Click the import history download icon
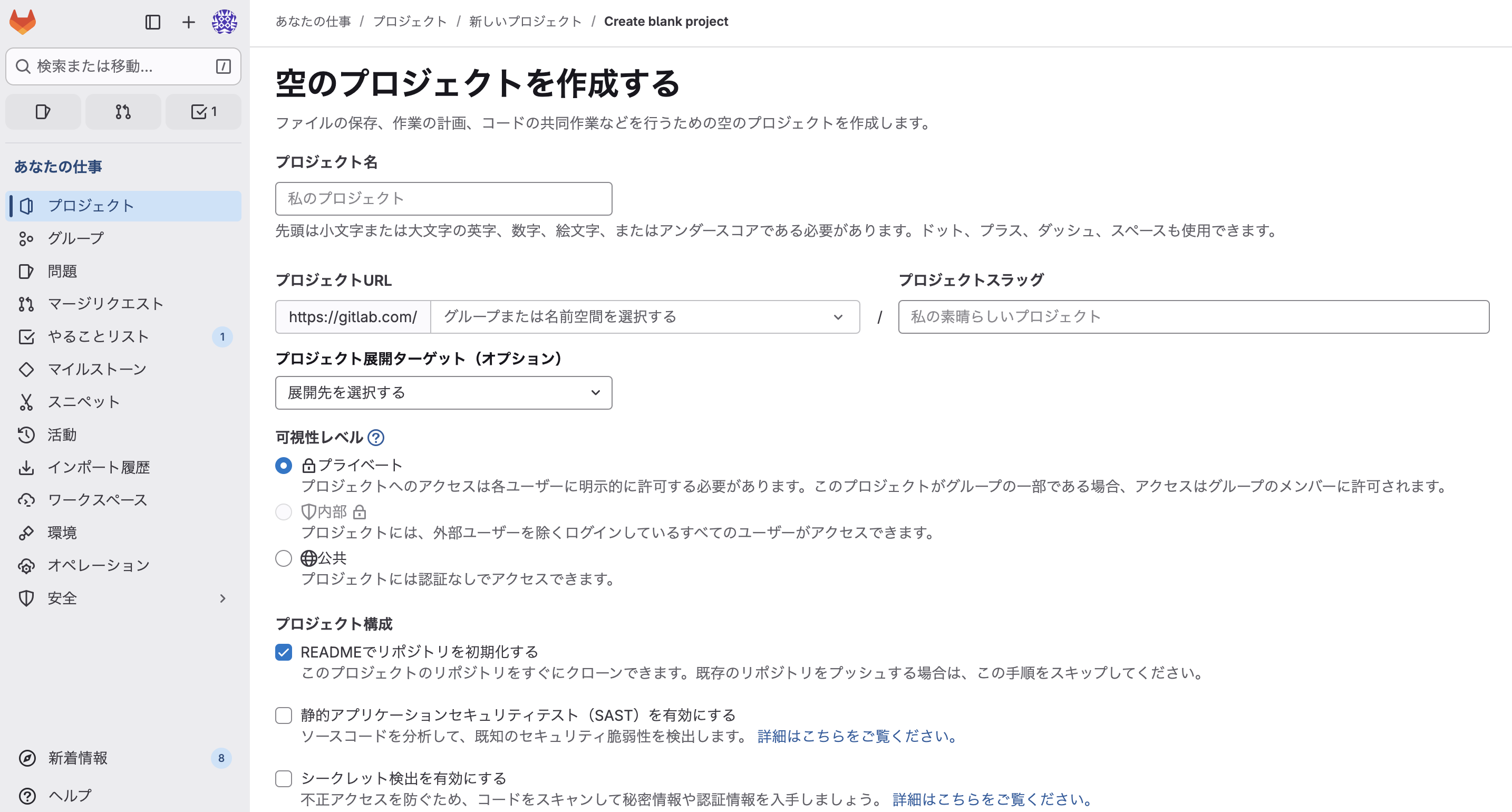 (26, 467)
